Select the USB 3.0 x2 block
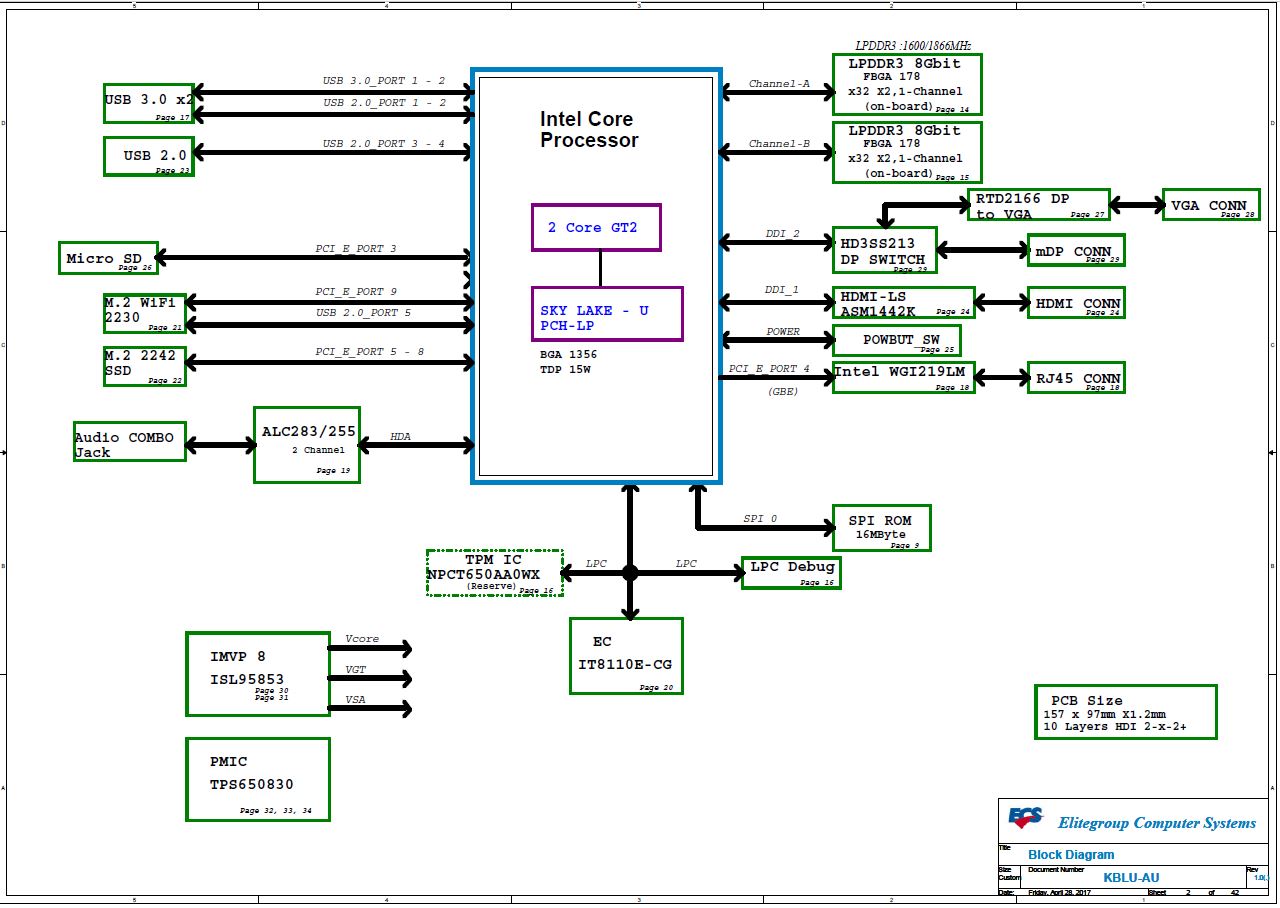 click(x=148, y=103)
